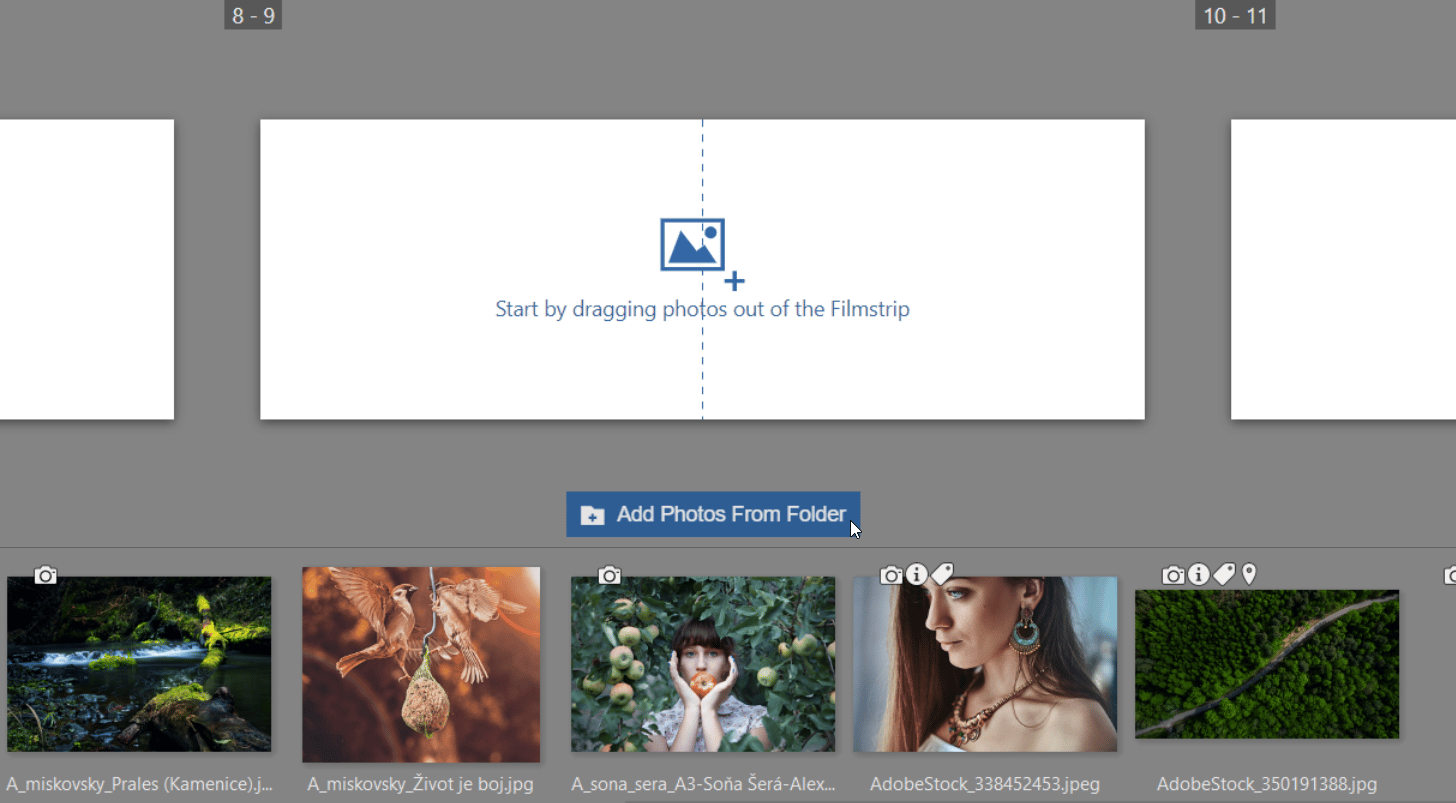Click camera icon above the forest stream photo
The image size is (1456, 803).
tap(45, 575)
